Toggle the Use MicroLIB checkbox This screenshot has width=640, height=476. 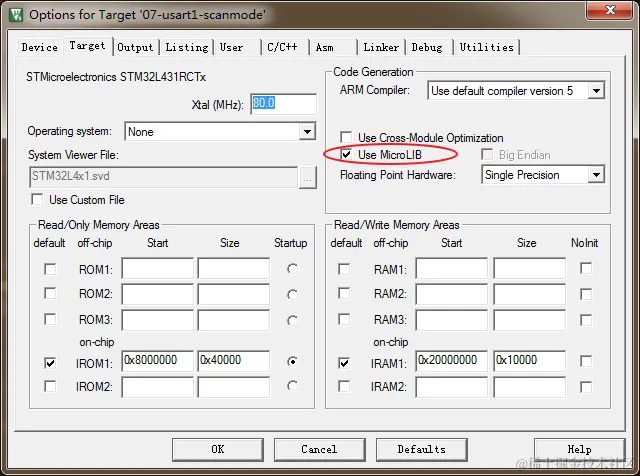coord(346,155)
